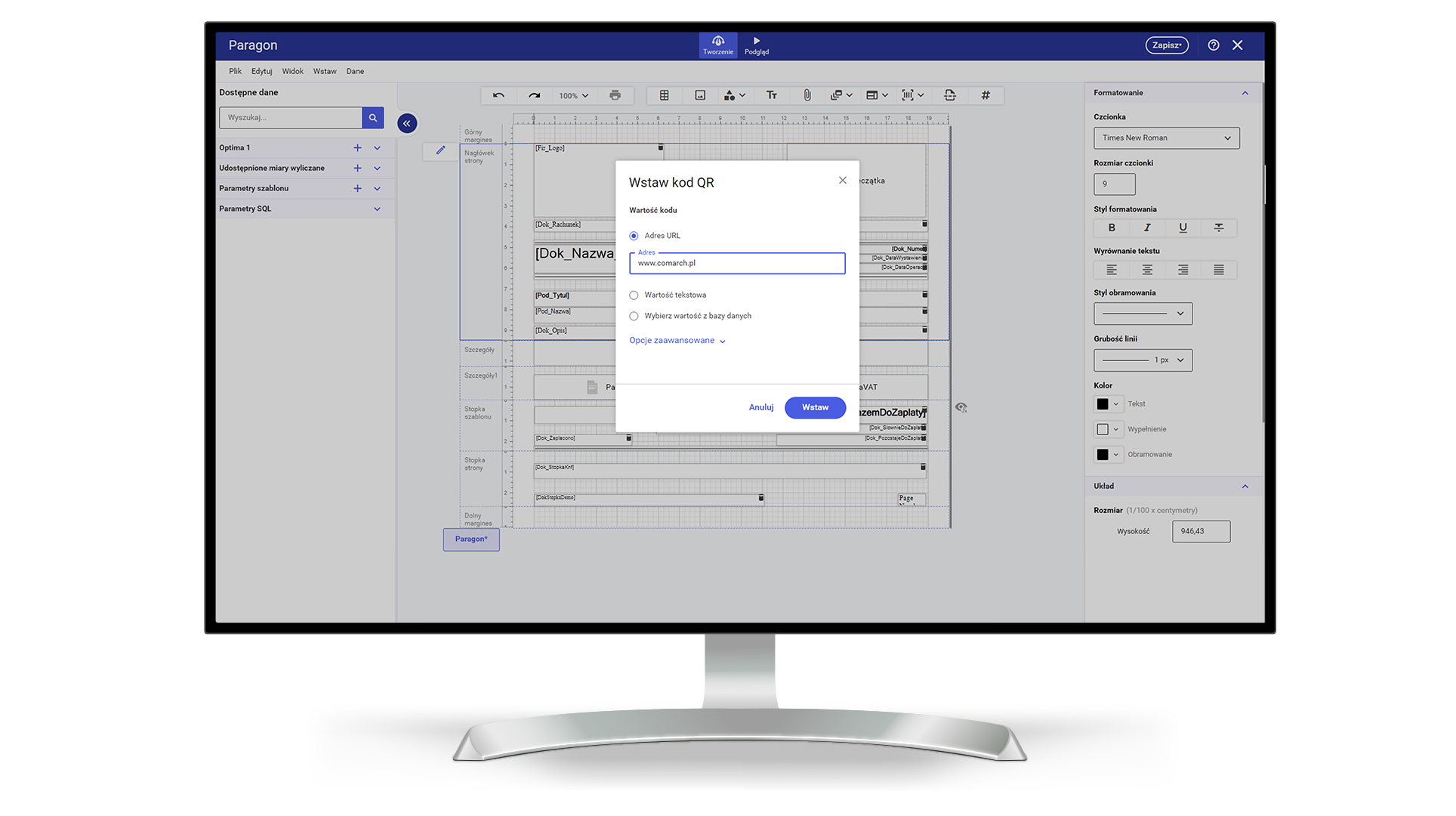Insert an image
The image size is (1456, 816).
(x=700, y=95)
